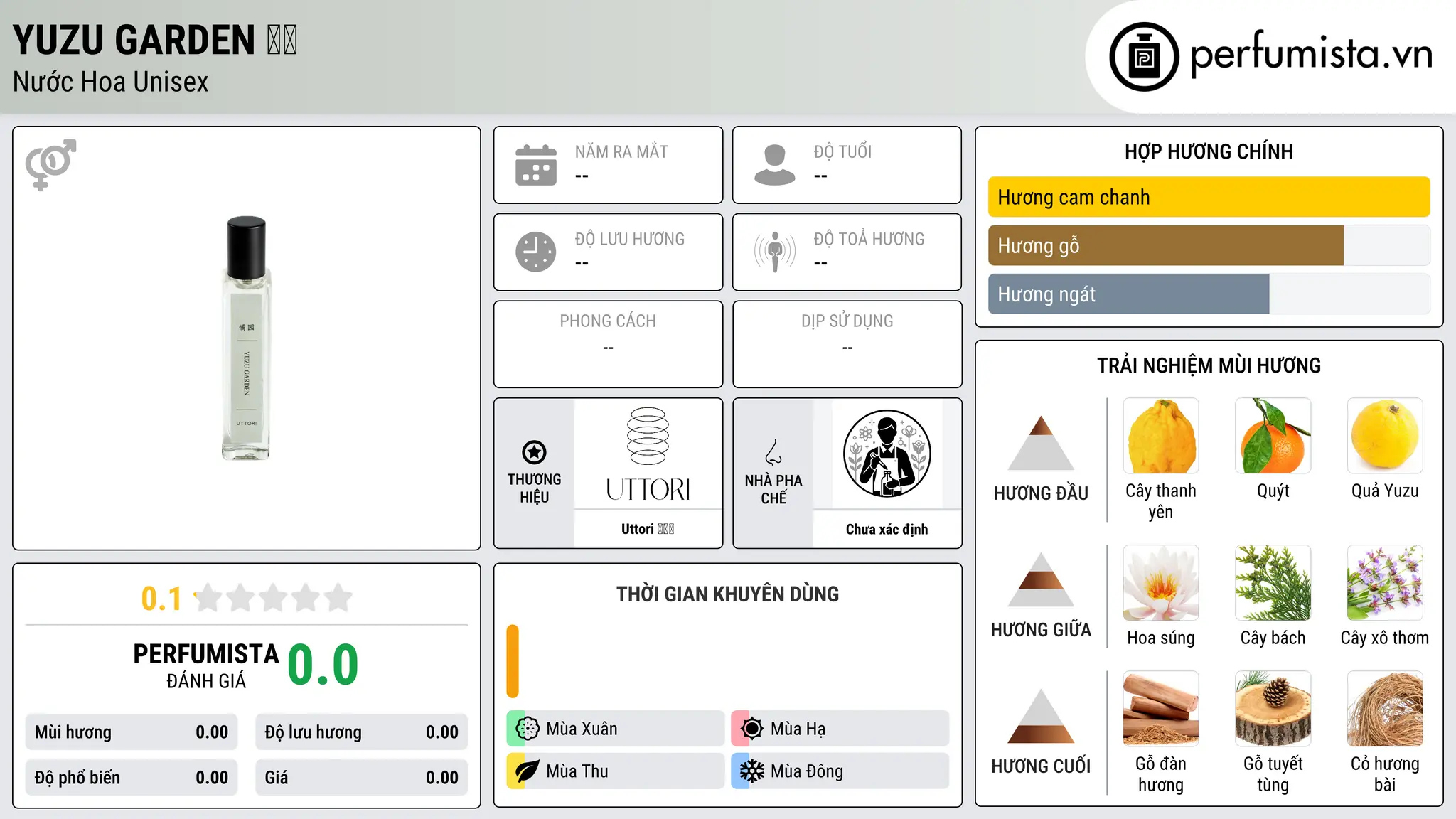Click the calendar icon beside Năm Ra Mắt
The height and width of the screenshot is (819, 1456).
pos(536,165)
